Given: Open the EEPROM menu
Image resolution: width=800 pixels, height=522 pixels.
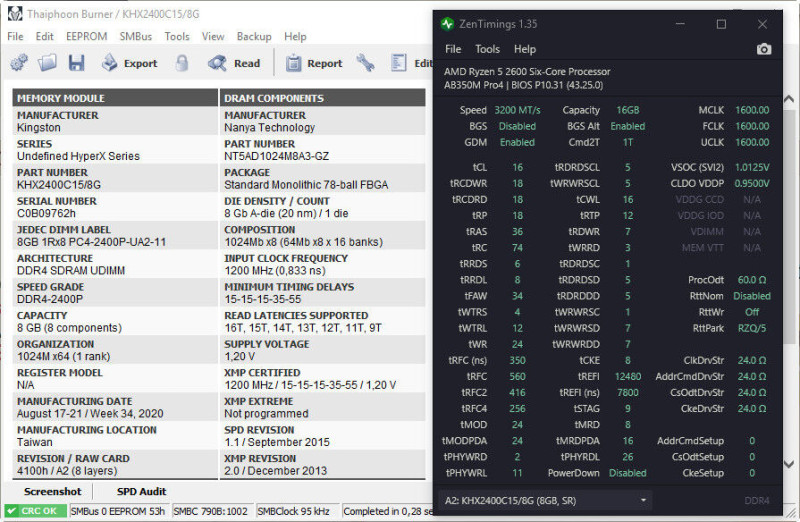Looking at the screenshot, I should pyautogui.click(x=86, y=36).
